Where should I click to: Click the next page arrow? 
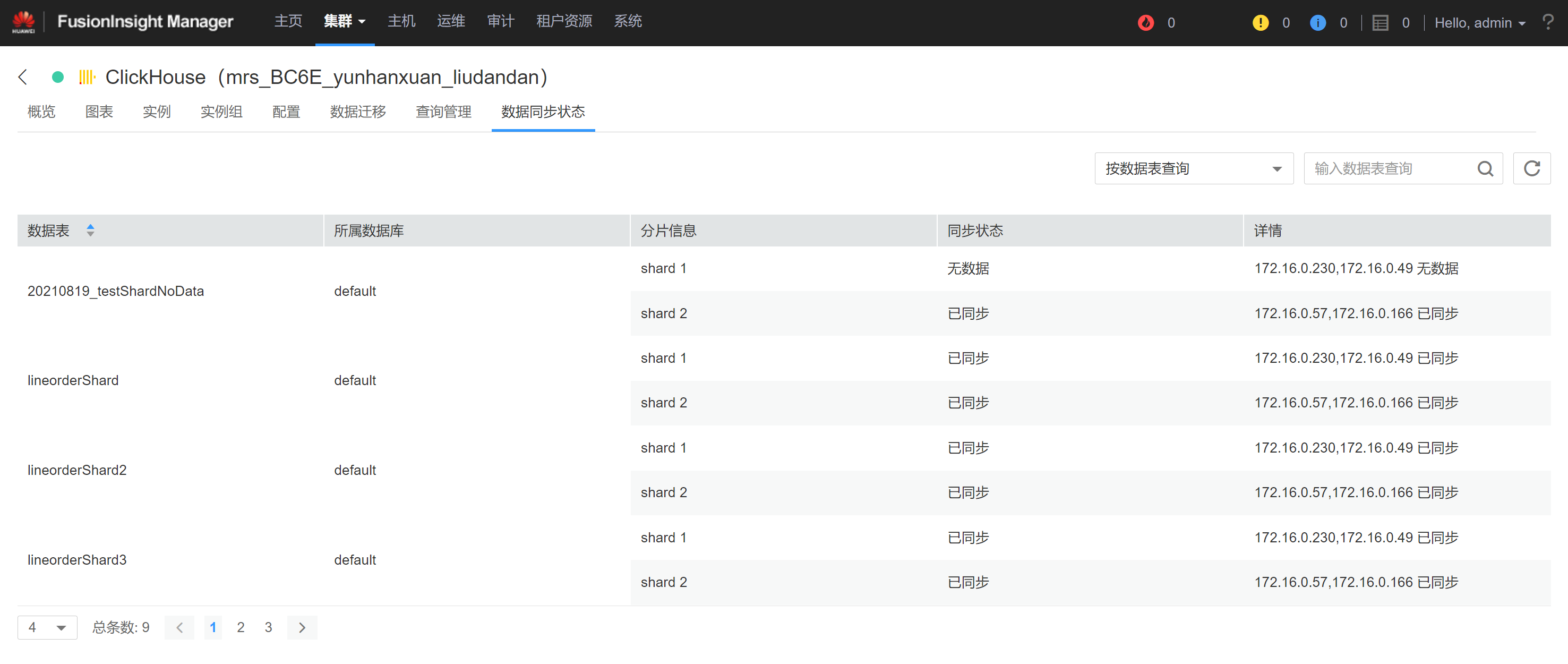coord(302,627)
